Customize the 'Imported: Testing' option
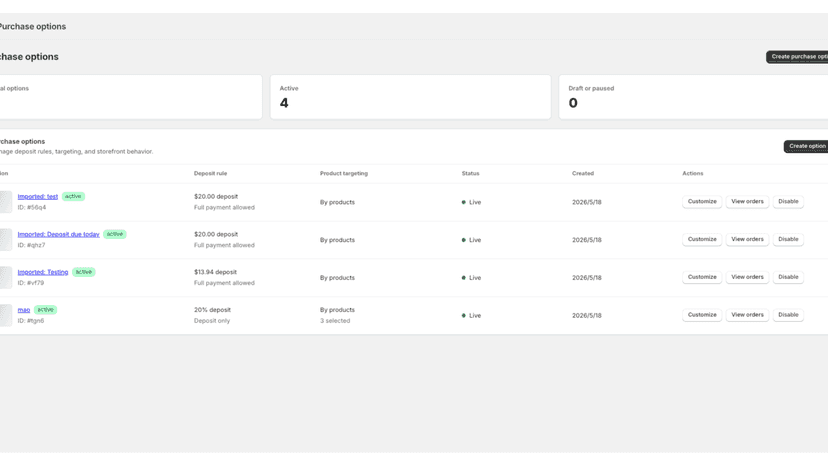Screen dimensions: 828x466 pyautogui.click(x=702, y=277)
